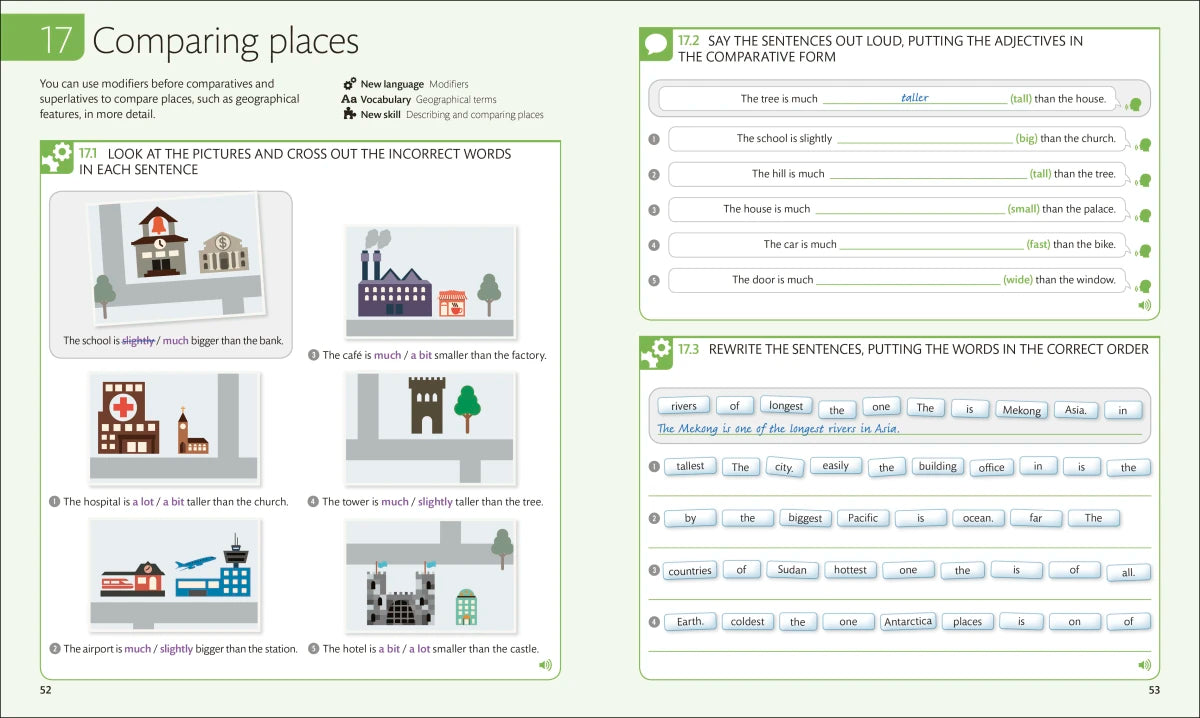Select the "Mekong" word tile

(1021, 410)
